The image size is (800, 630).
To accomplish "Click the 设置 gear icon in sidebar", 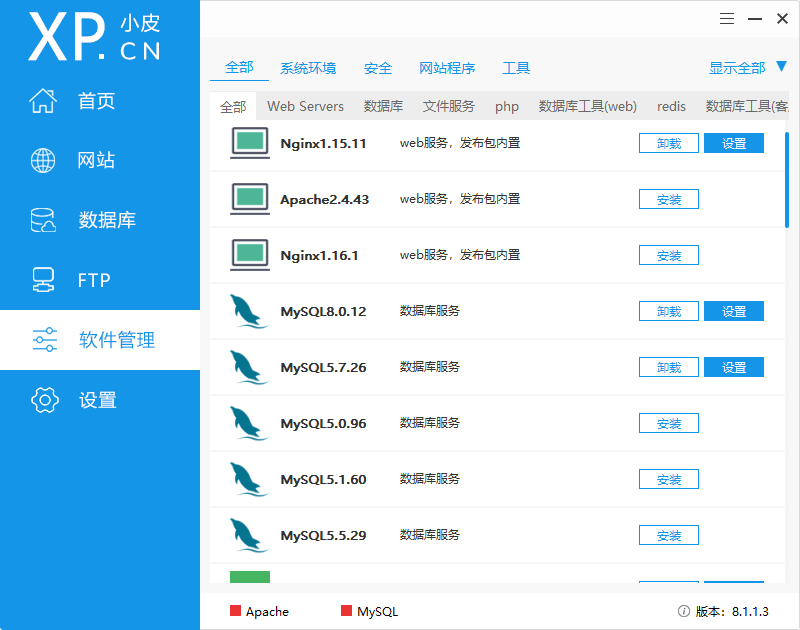I will [x=44, y=400].
